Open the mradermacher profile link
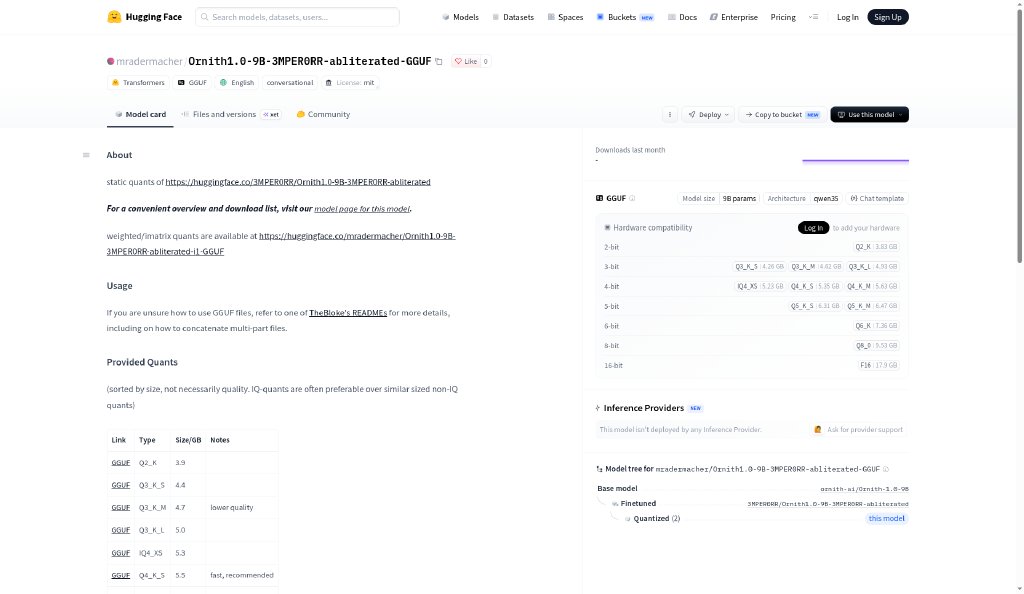Image resolution: width=1024 pixels, height=594 pixels. click(x=150, y=61)
